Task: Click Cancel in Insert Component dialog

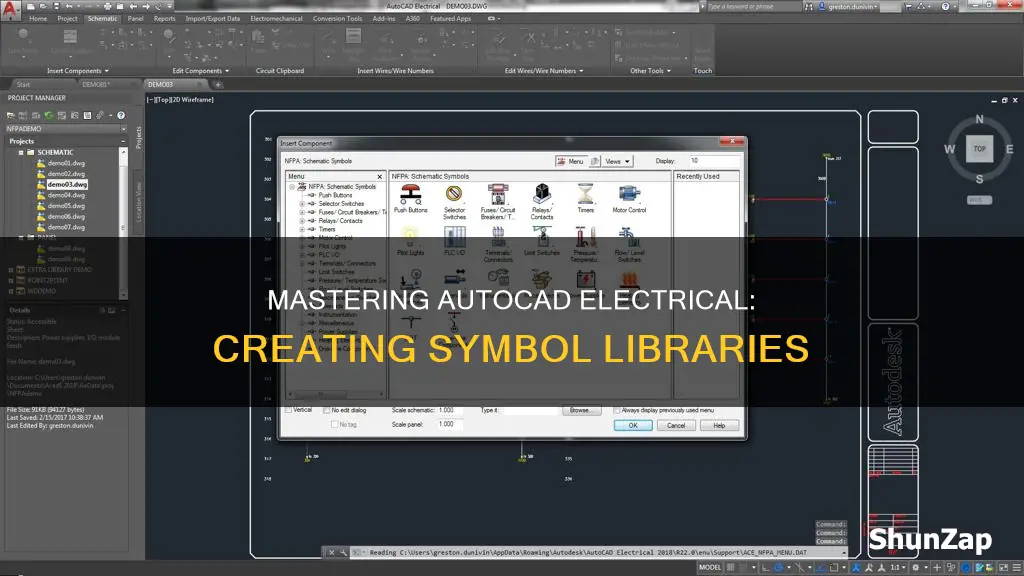Action: pyautogui.click(x=676, y=426)
